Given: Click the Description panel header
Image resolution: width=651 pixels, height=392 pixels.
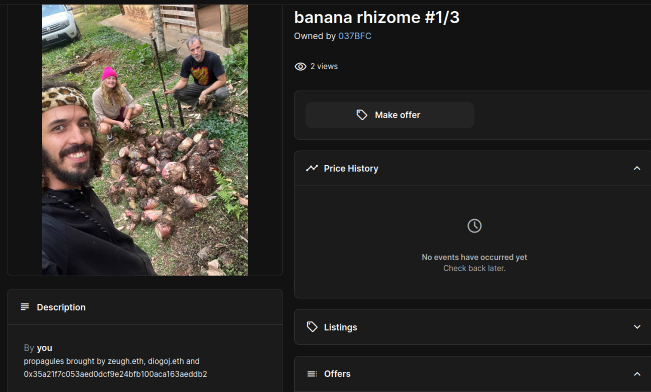Looking at the screenshot, I should [145, 307].
